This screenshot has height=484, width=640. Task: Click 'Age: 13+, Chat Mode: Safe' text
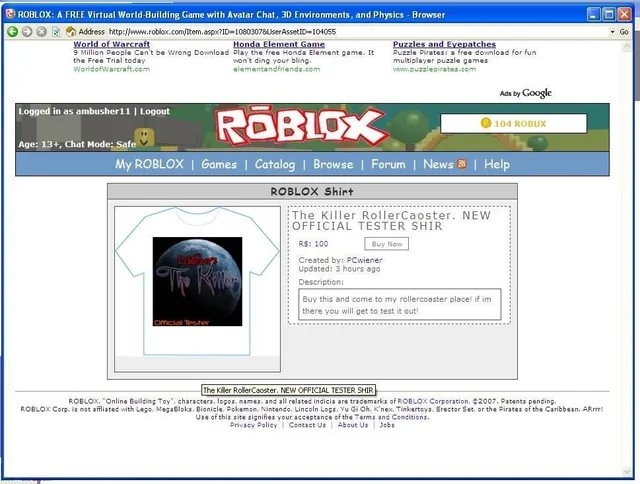pyautogui.click(x=77, y=144)
